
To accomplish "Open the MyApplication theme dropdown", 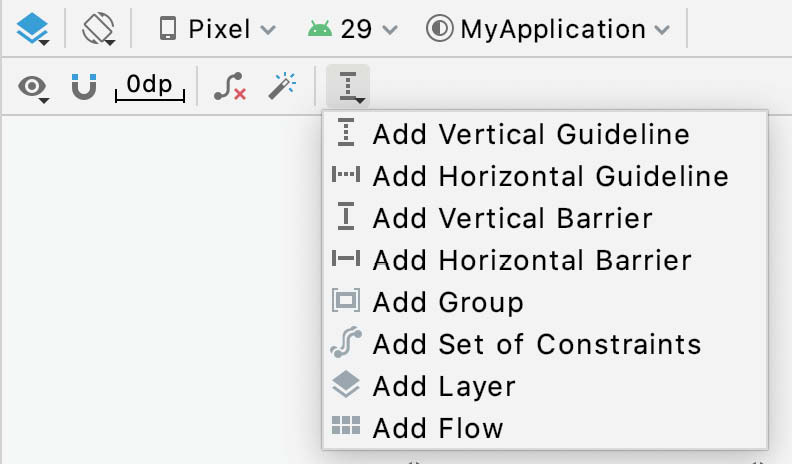I will (548, 29).
